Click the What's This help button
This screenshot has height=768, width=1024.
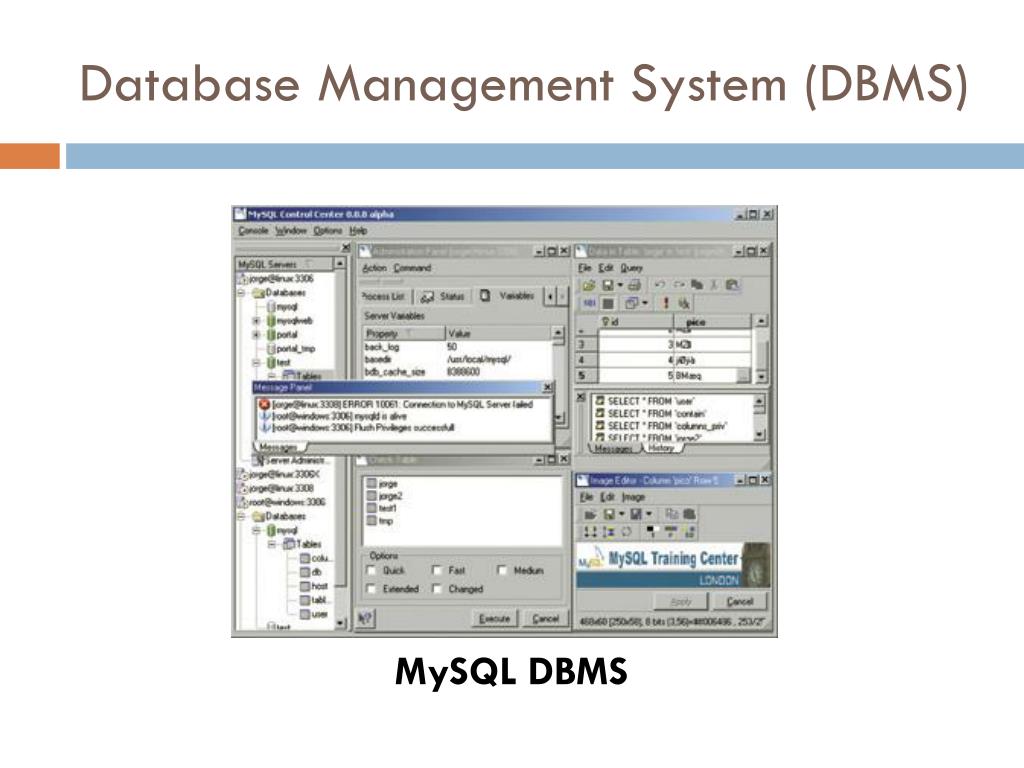click(x=366, y=618)
